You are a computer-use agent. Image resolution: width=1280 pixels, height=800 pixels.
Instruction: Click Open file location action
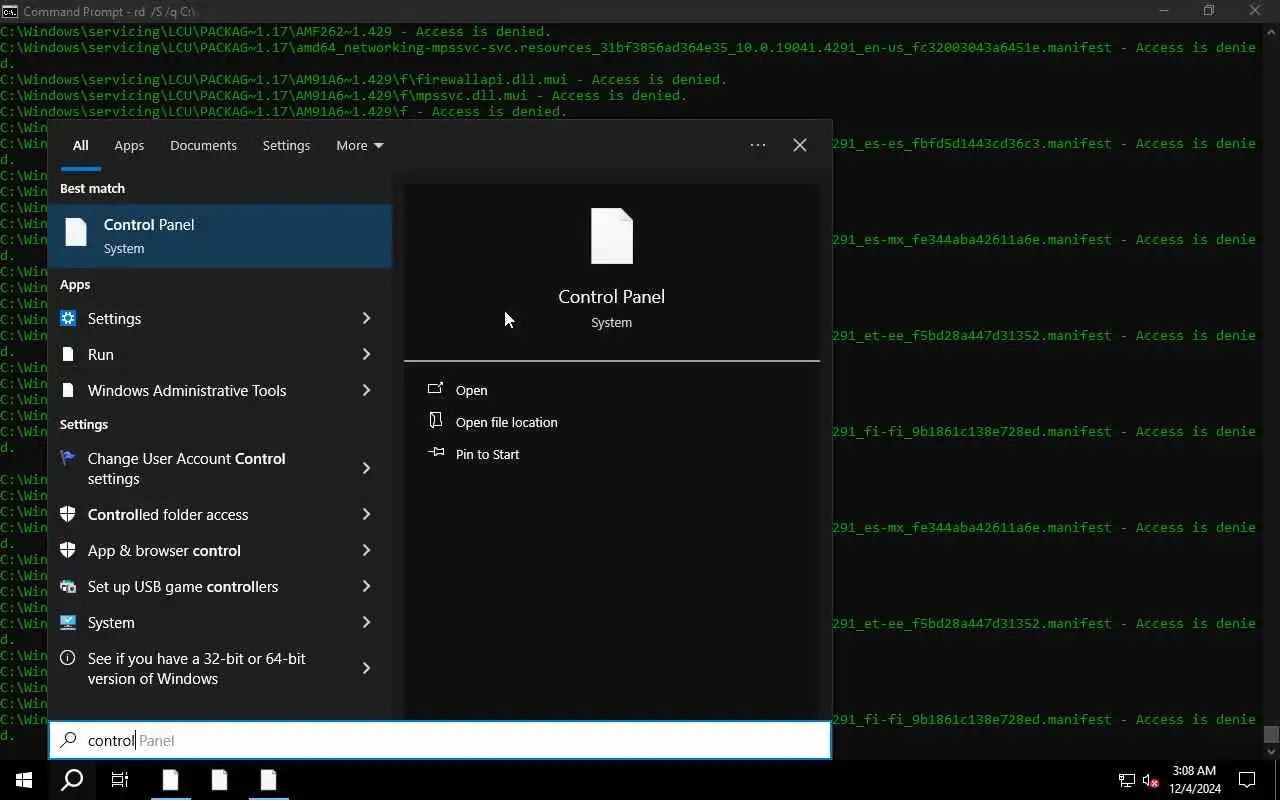point(506,422)
